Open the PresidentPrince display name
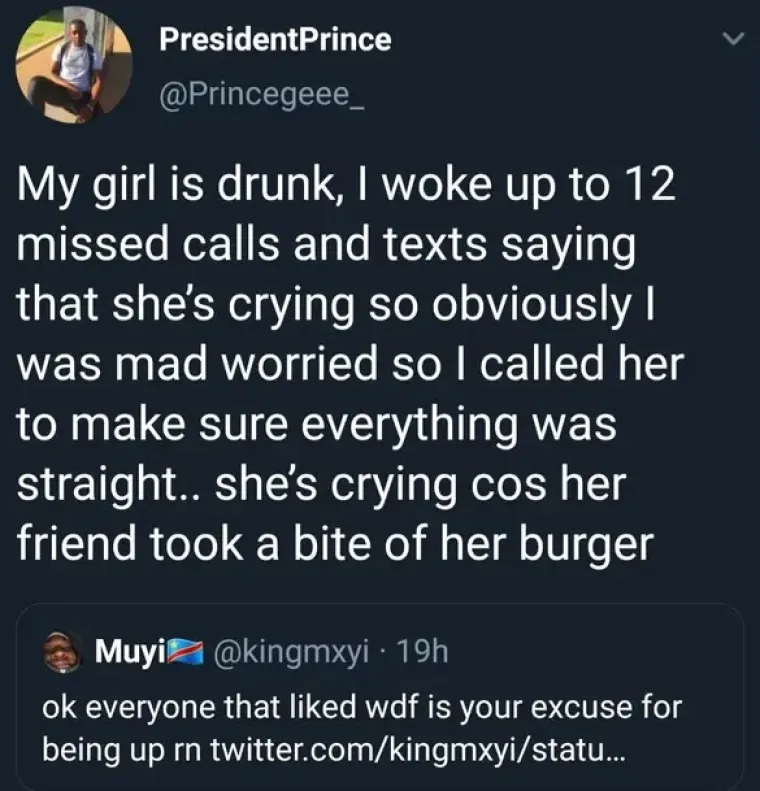This screenshot has width=760, height=791. [275, 40]
